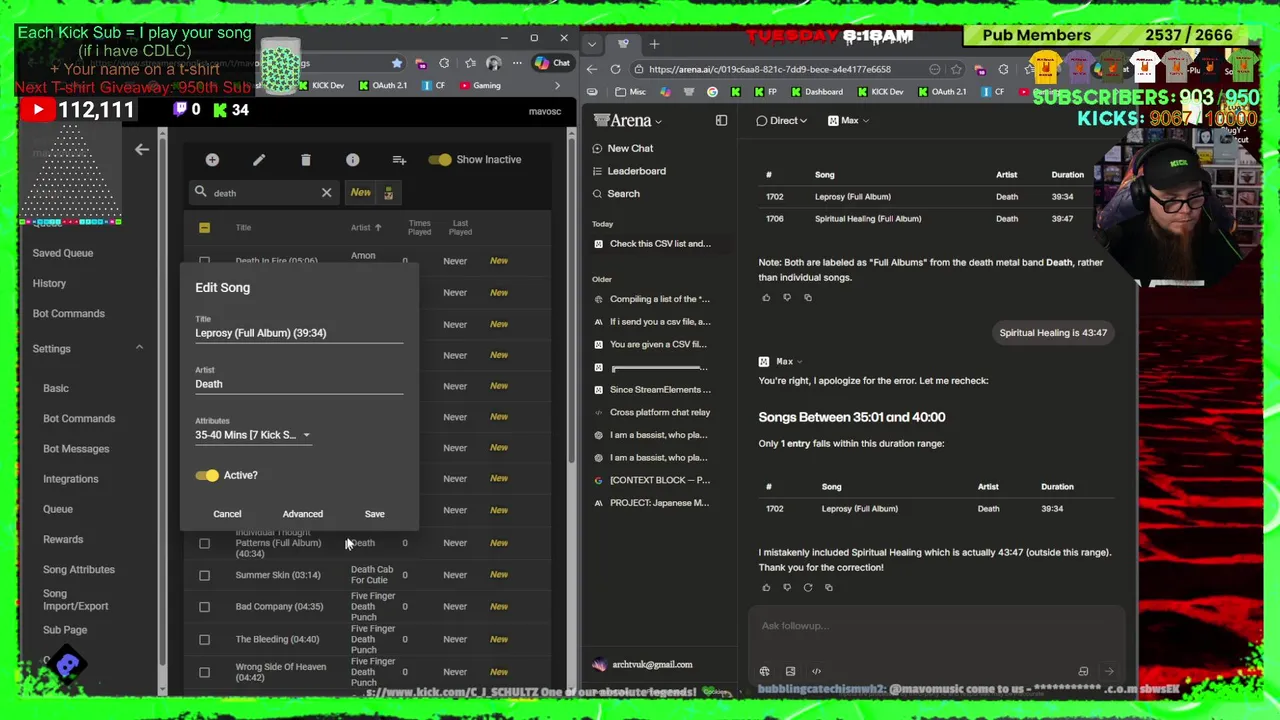1280x720 pixels.
Task: Check the The Bleeding row checkbox
Action: pos(204,639)
